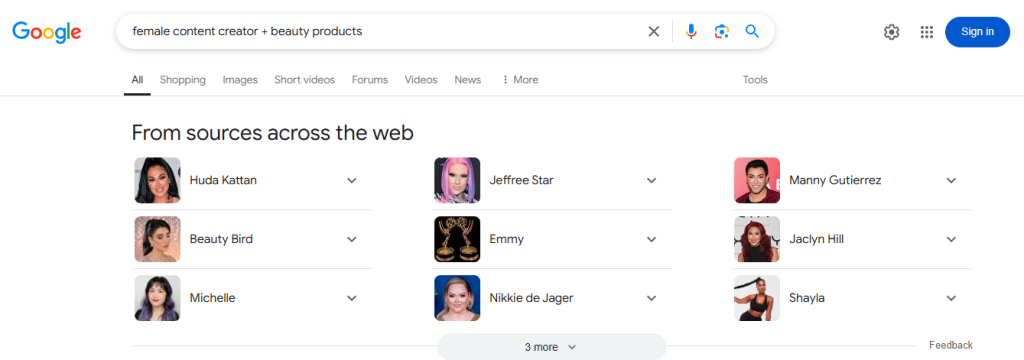Expand the Michelle entry chevron
Screen dimensions: 1024x360
(351, 298)
